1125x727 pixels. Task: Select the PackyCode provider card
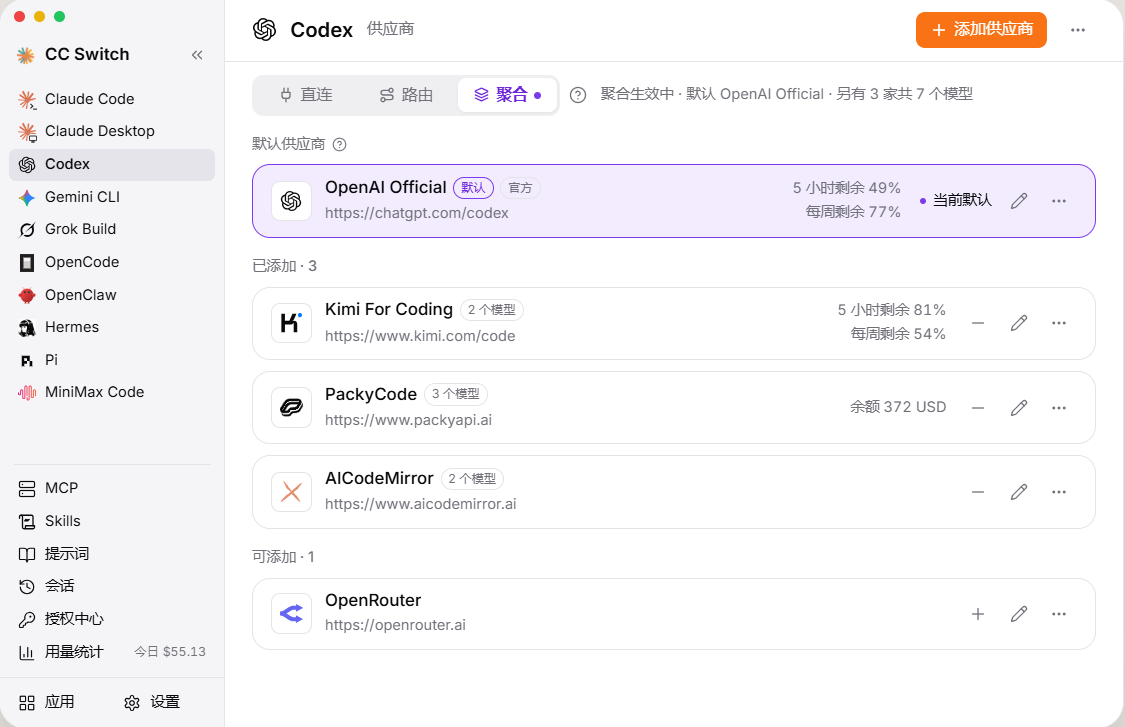(674, 408)
